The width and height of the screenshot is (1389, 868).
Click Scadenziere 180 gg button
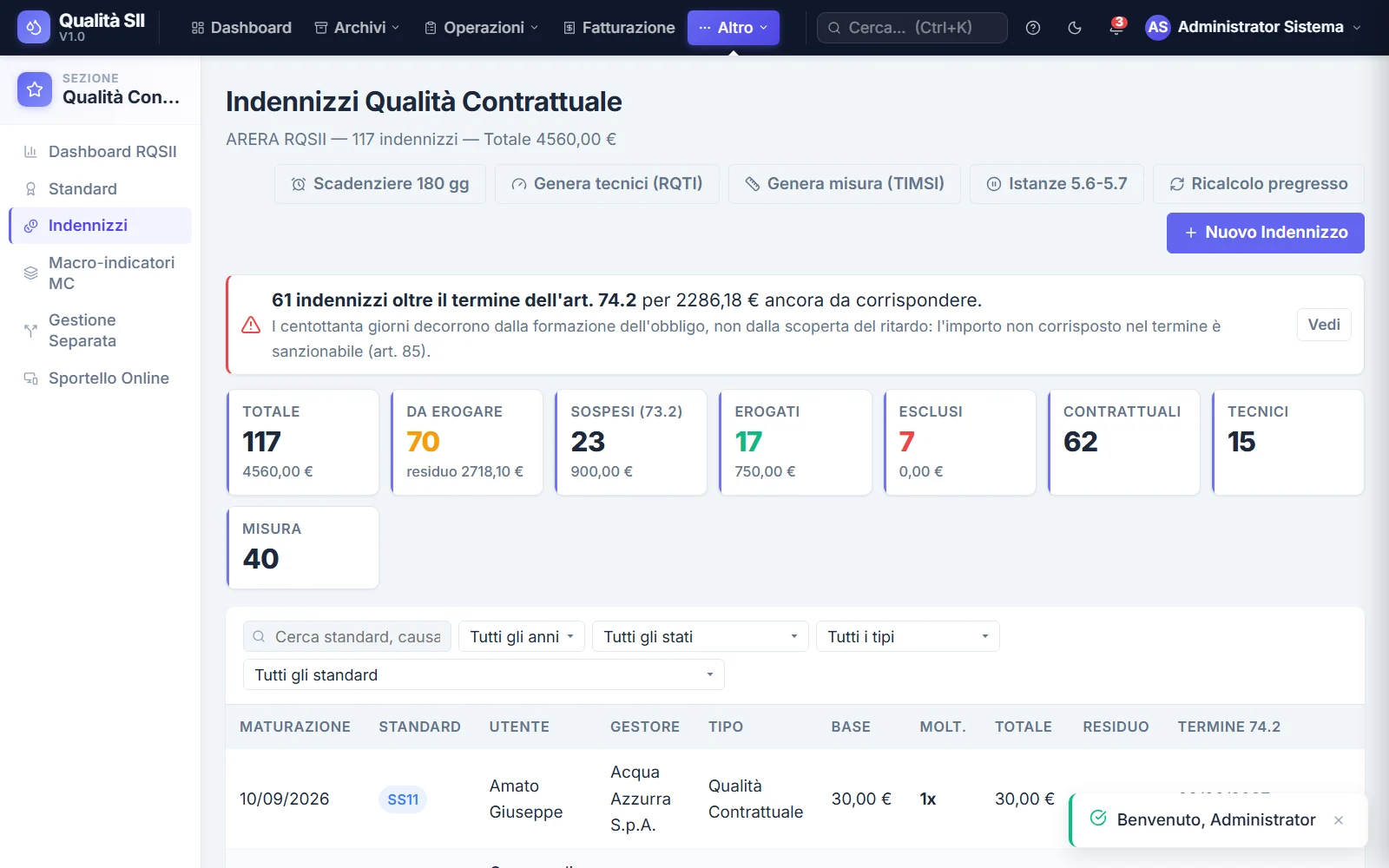coord(380,184)
